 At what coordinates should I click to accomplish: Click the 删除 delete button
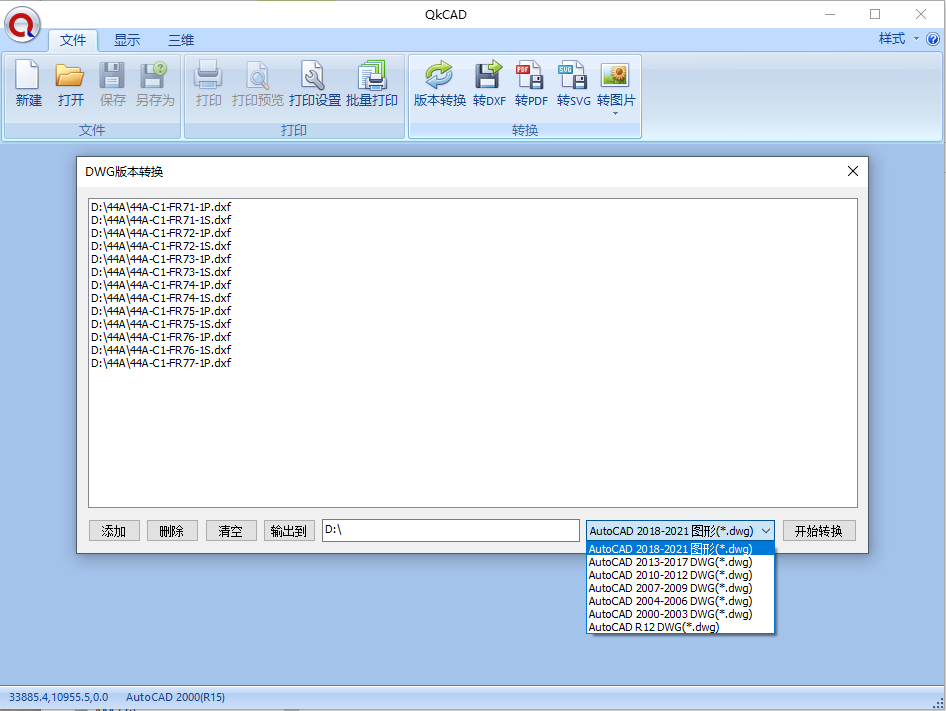click(x=172, y=531)
